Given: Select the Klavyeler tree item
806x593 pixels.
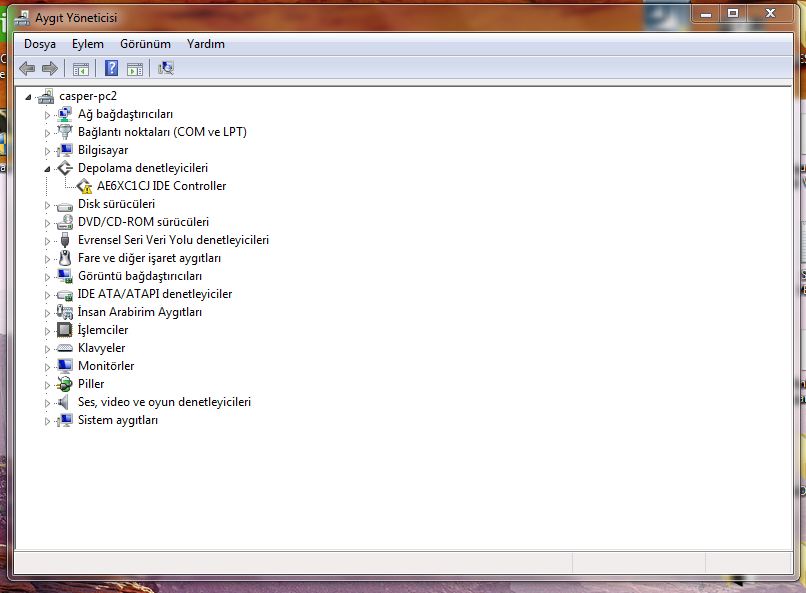Looking at the screenshot, I should 101,348.
